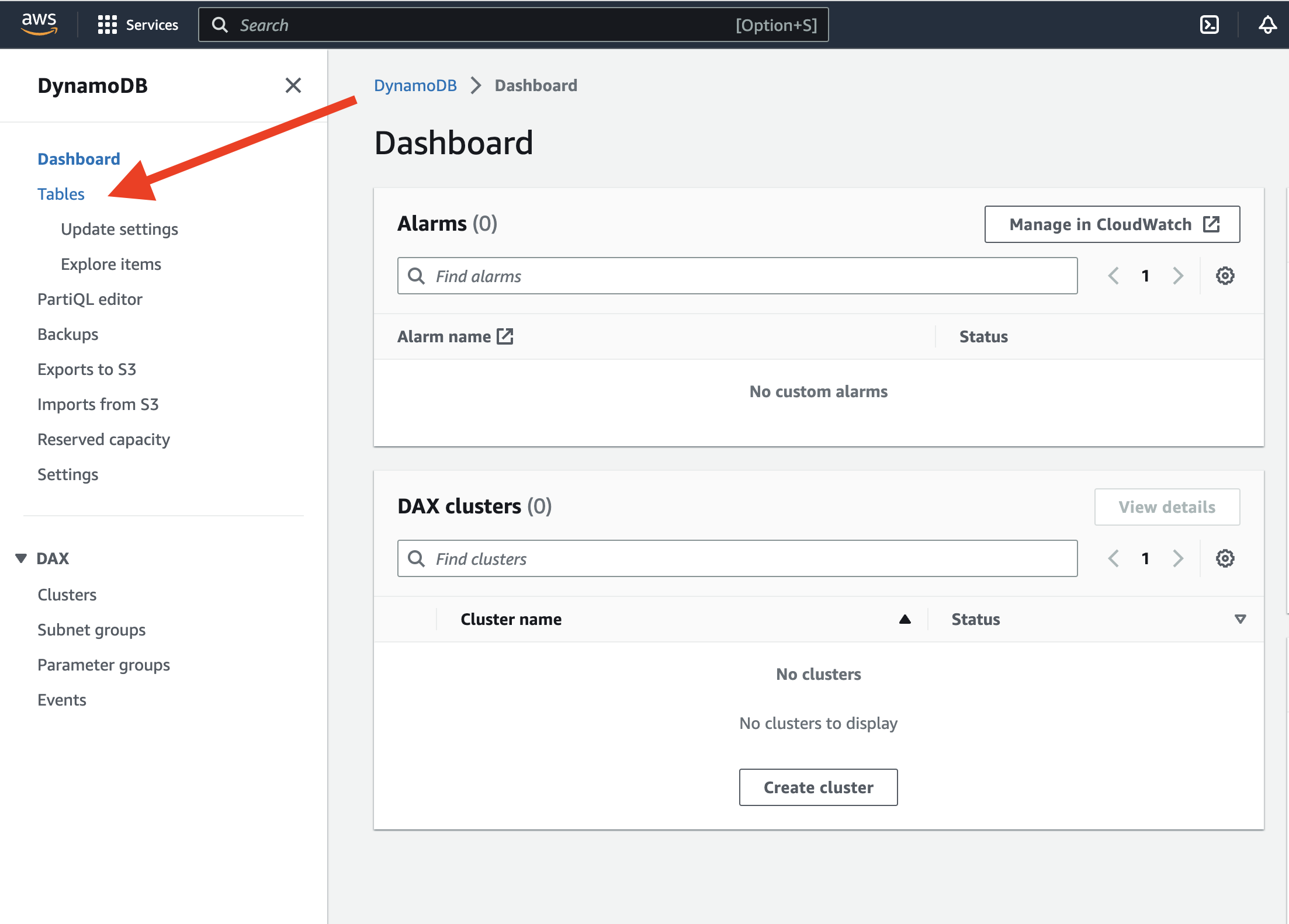Open DynamoDB Settings in sidebar
The width and height of the screenshot is (1289, 924).
(x=68, y=474)
